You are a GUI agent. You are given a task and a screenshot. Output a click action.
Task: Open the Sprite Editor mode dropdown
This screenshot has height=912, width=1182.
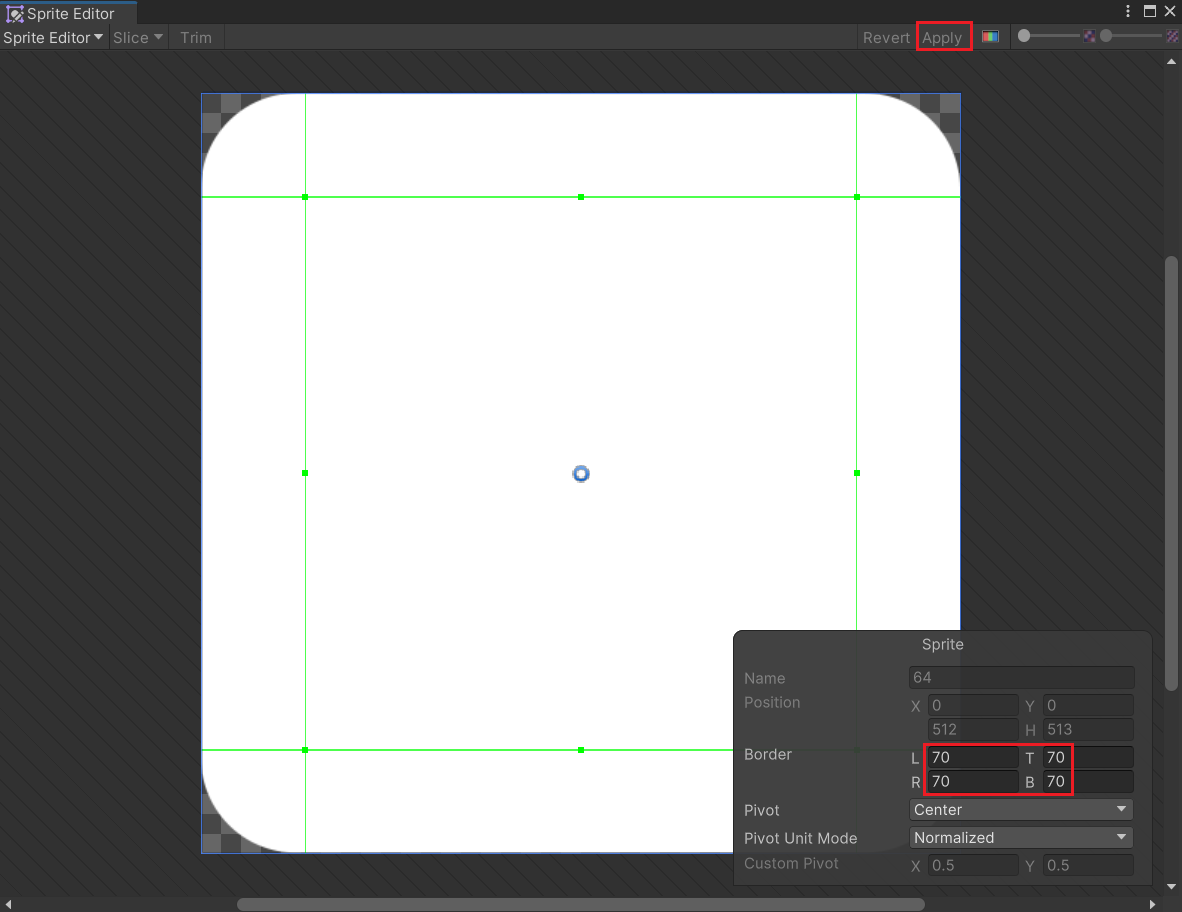coord(53,38)
